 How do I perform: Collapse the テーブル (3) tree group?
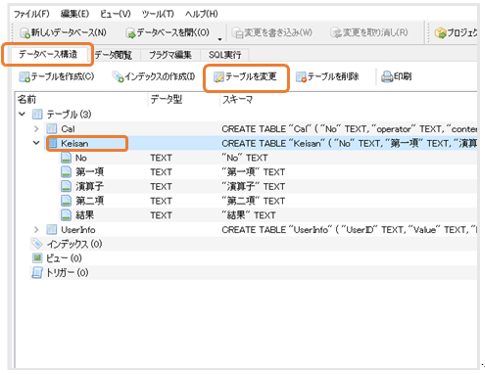(22, 114)
